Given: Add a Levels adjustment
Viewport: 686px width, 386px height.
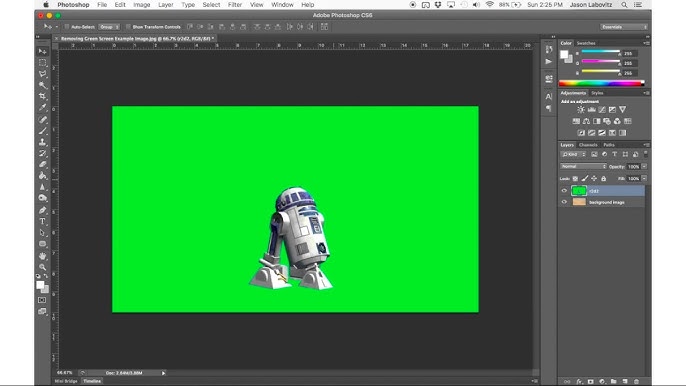Looking at the screenshot, I should point(592,110).
